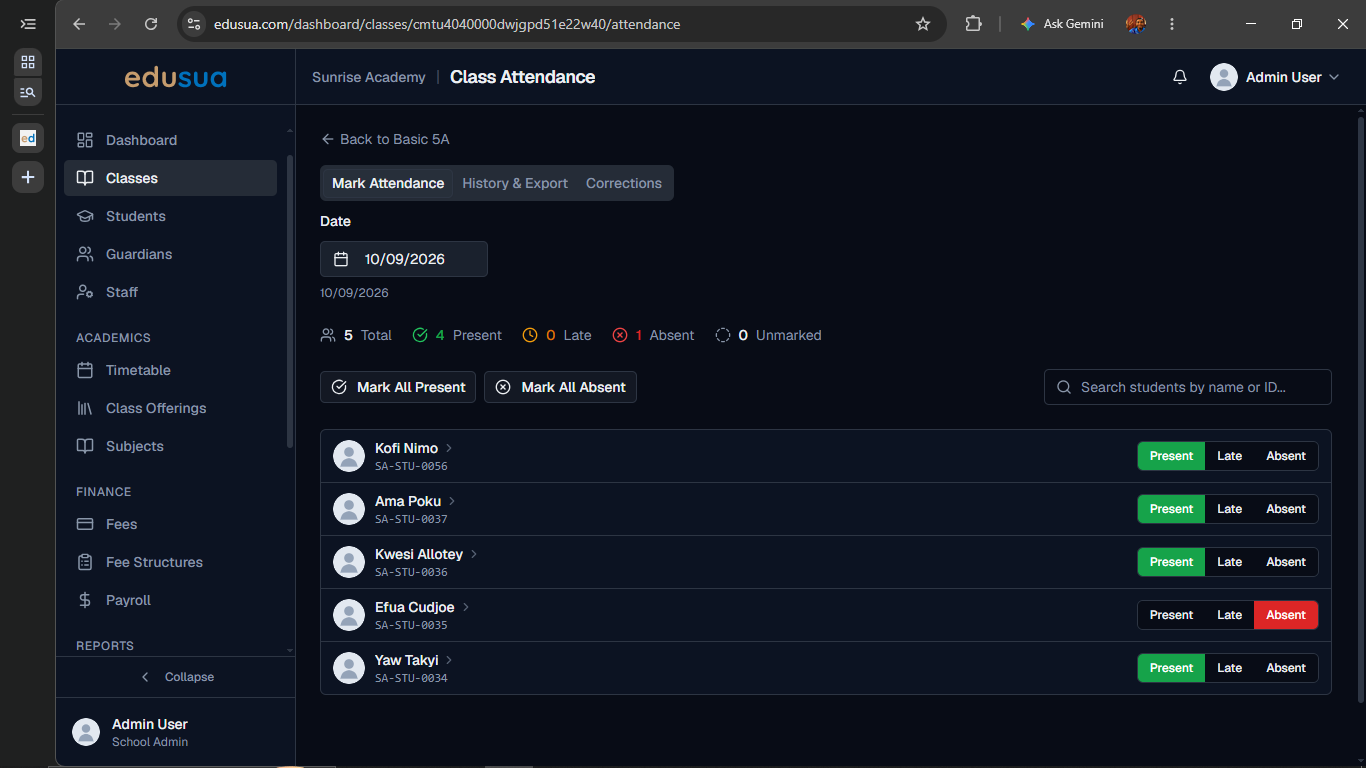Viewport: 1366px width, 768px height.
Task: Click the browser back arrow
Action: 79,24
